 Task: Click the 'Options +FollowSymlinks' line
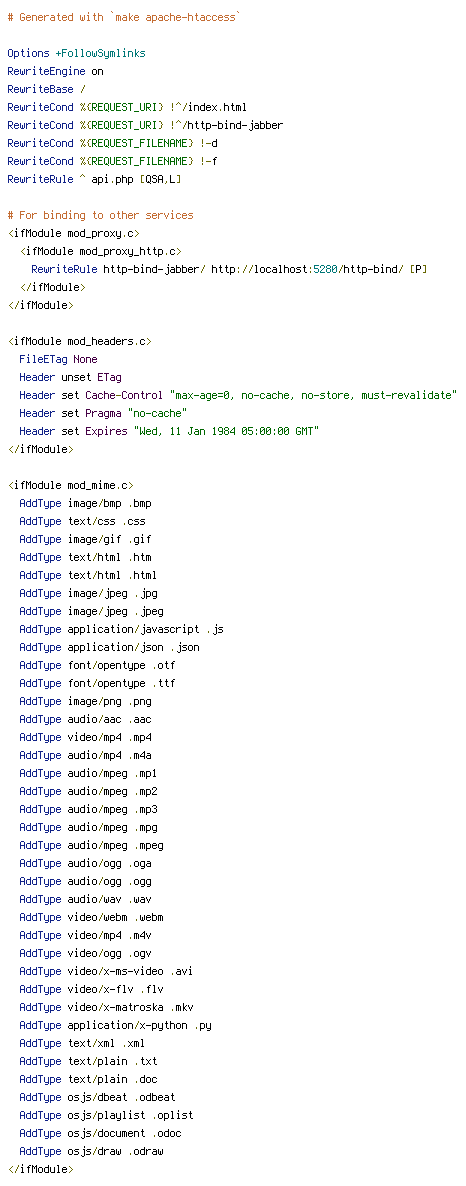tap(76, 54)
